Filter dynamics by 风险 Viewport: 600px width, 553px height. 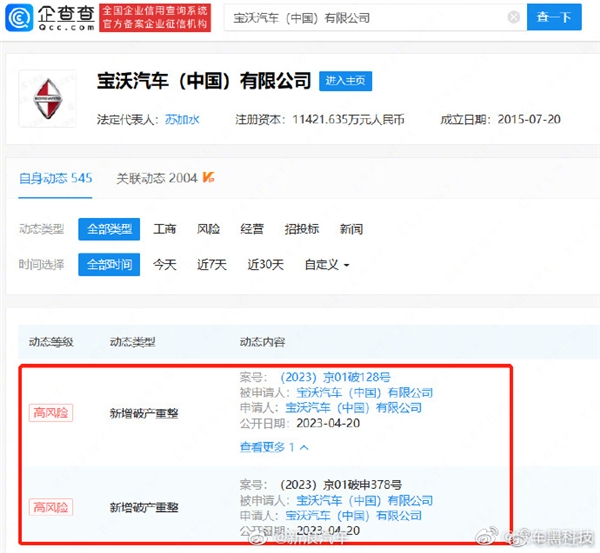click(x=208, y=229)
